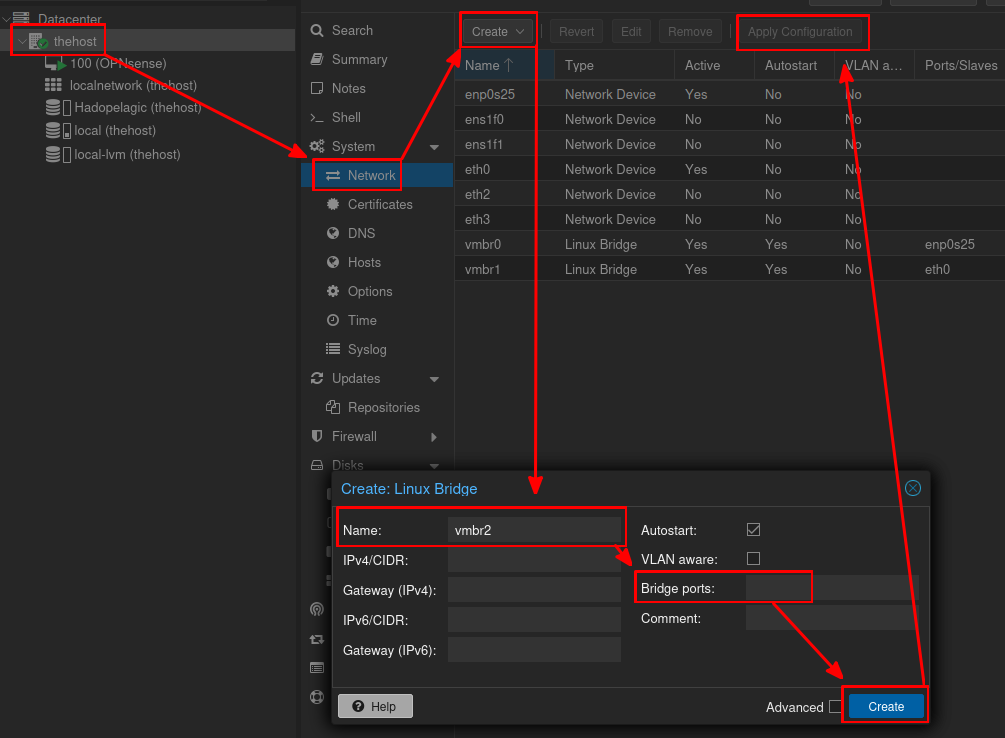Click the Time clock icon

tap(333, 320)
